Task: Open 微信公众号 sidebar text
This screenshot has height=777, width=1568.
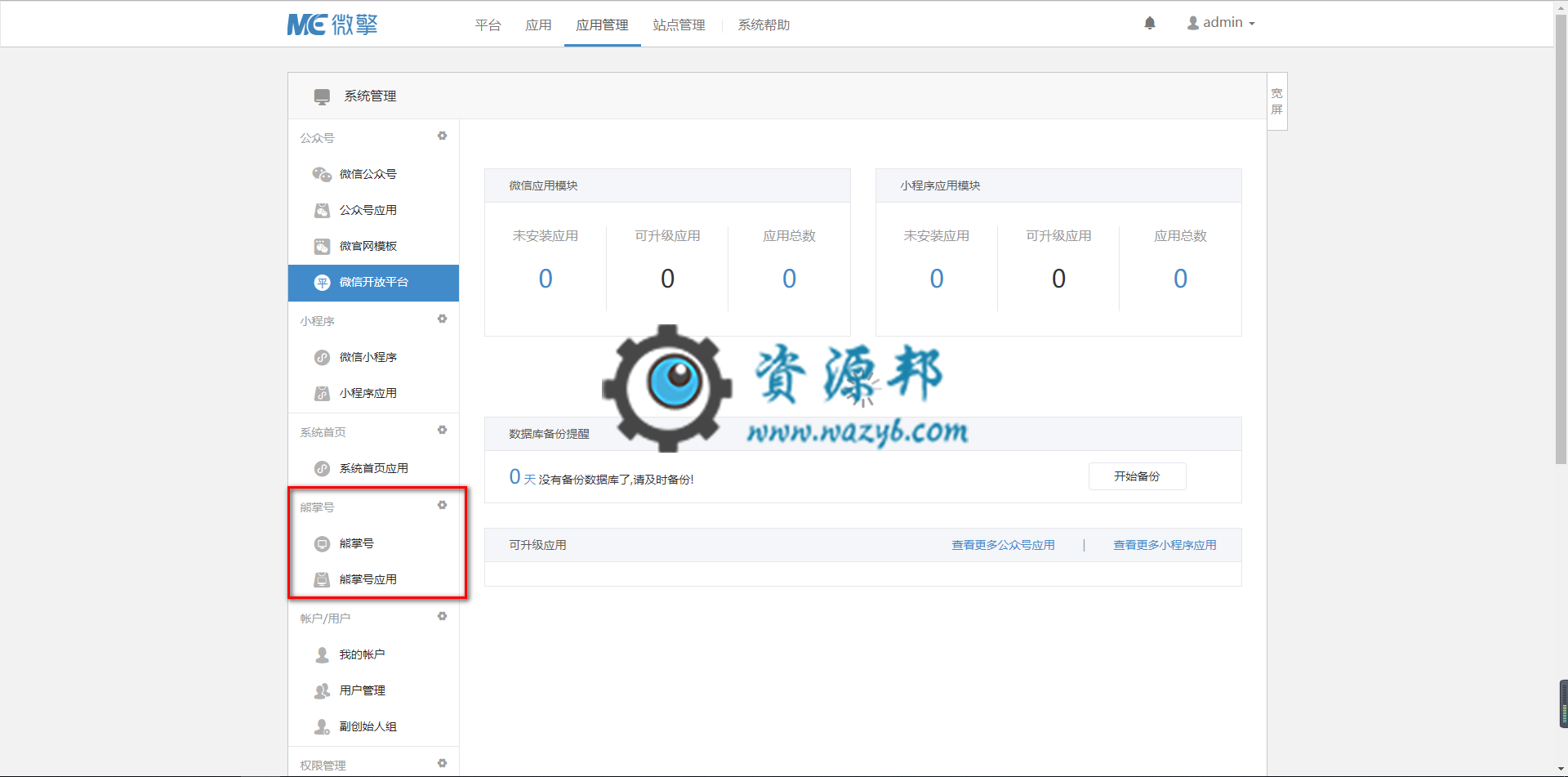Action: click(x=368, y=174)
